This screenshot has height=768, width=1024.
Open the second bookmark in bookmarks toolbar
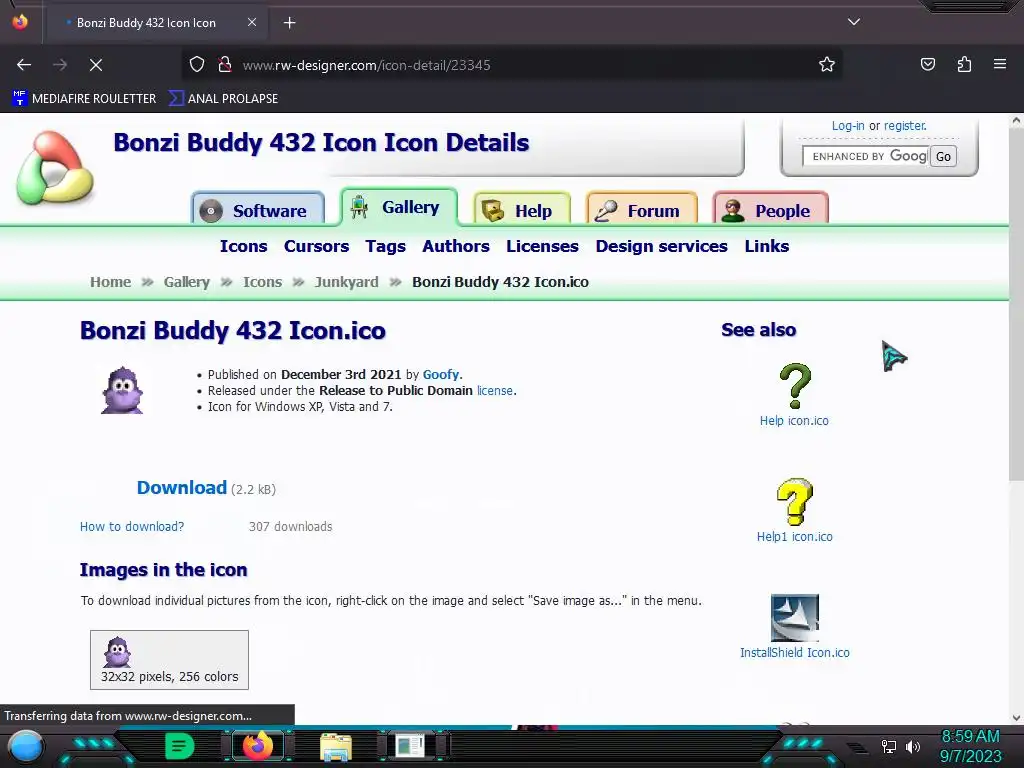point(223,99)
